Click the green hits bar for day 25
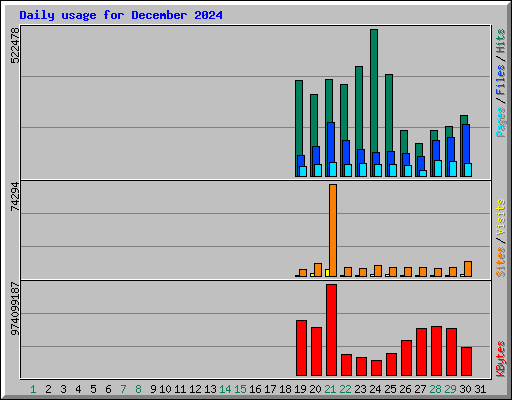Viewport: 512px width, 400px height. (389, 113)
